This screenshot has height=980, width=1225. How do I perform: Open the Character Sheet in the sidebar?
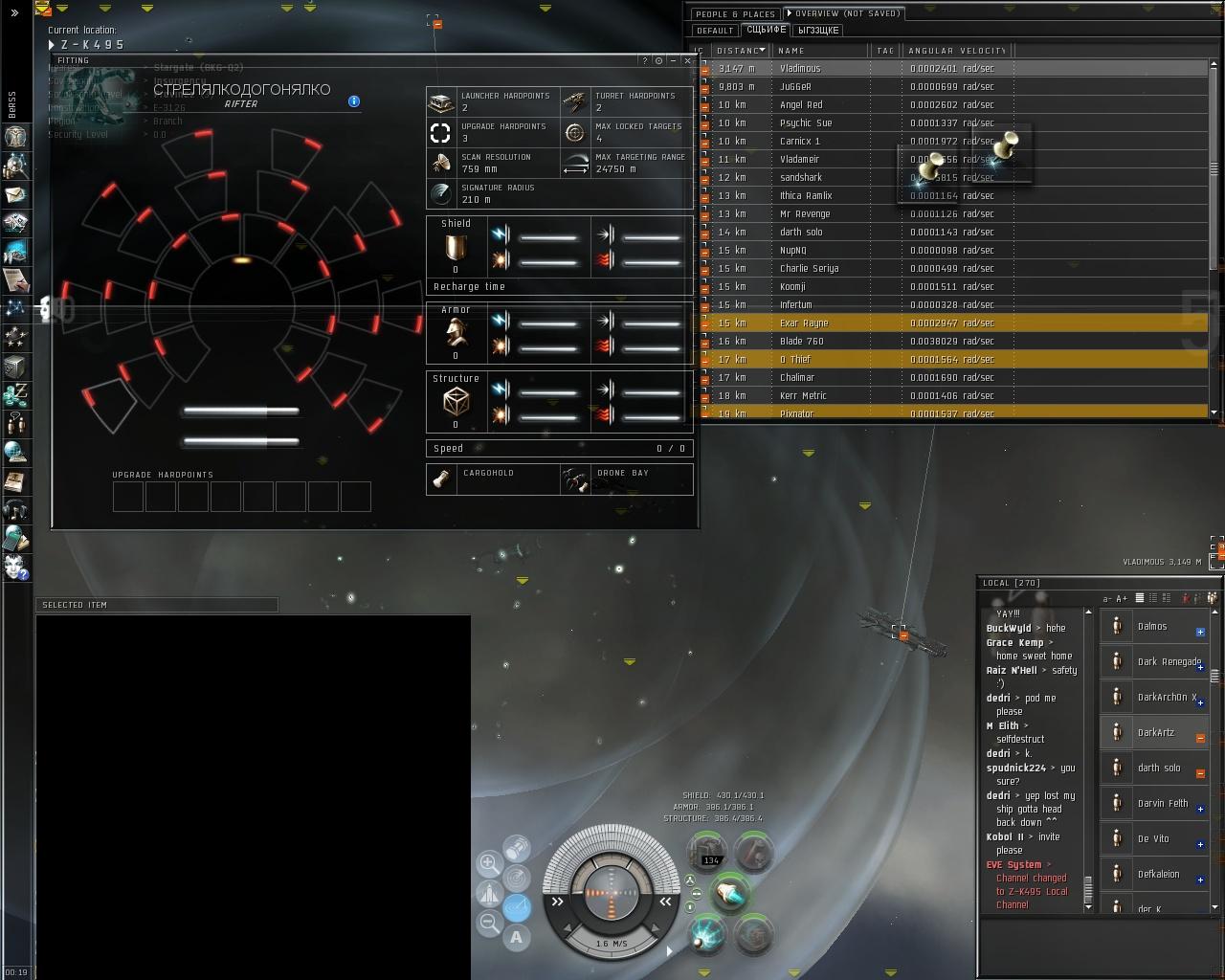tap(14, 136)
